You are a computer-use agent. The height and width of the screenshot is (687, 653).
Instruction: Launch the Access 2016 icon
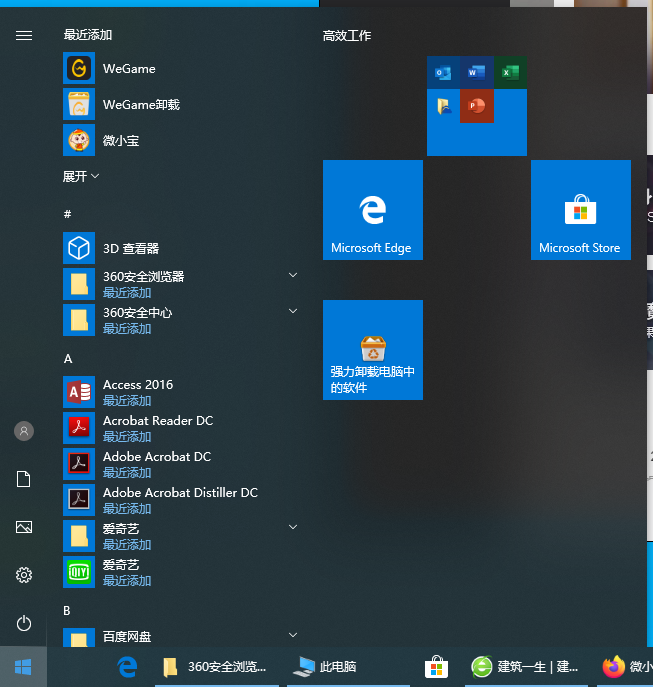79,392
